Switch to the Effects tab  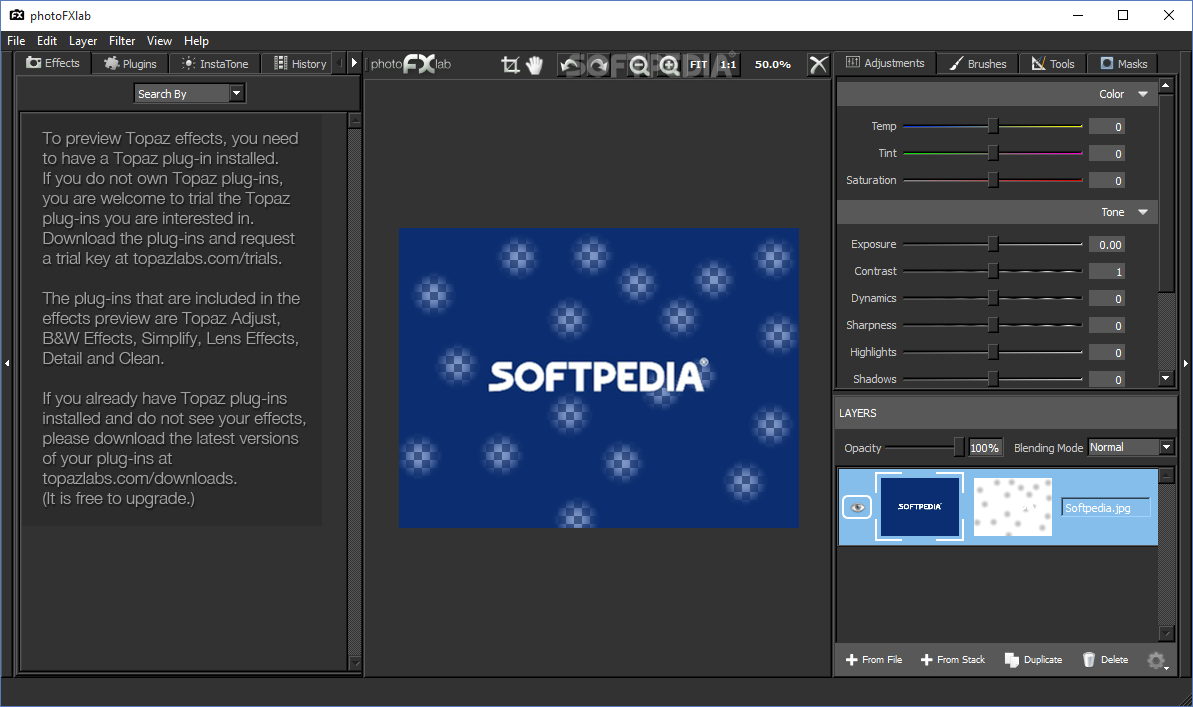[52, 63]
